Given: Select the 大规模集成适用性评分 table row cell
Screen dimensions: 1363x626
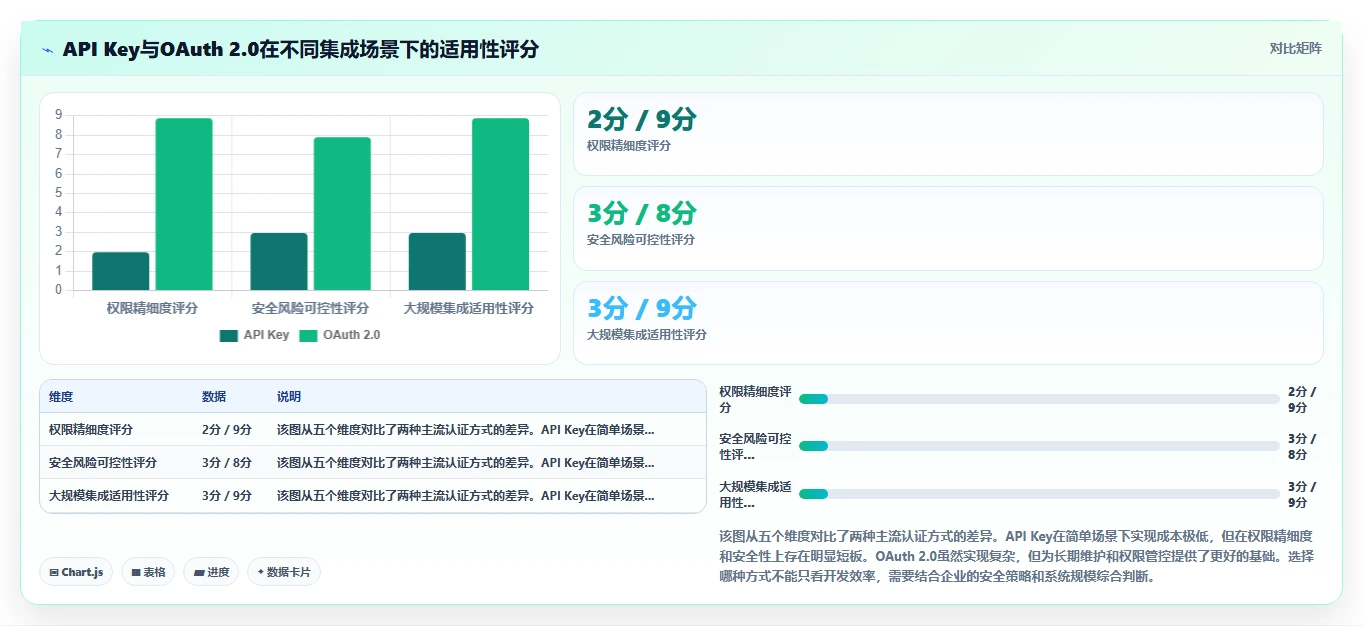Looking at the screenshot, I should [109, 495].
